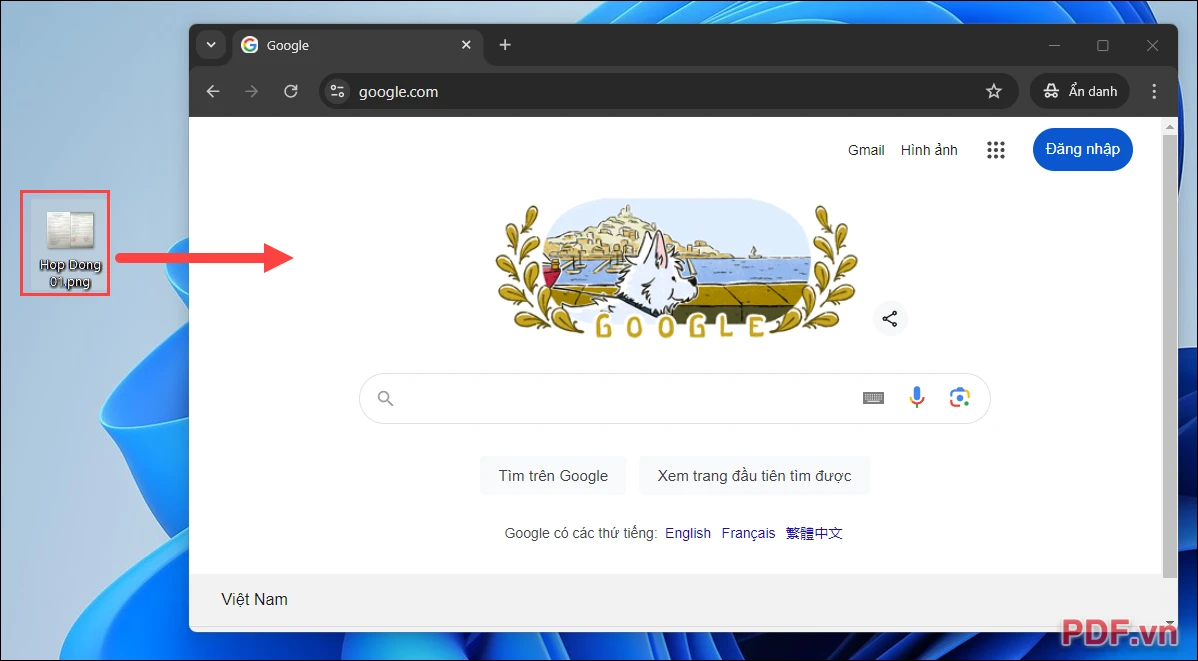Click the Việt Nam footer text
This screenshot has height=661, width=1198.
coord(254,599)
